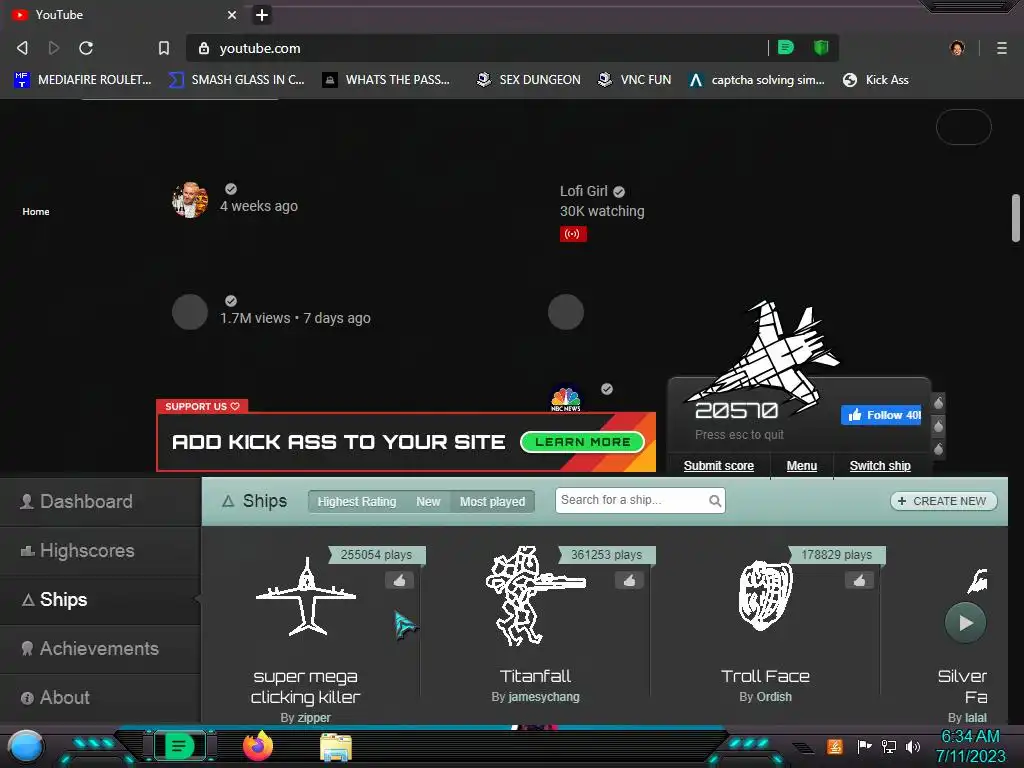Switch to the New ships tab

point(428,502)
